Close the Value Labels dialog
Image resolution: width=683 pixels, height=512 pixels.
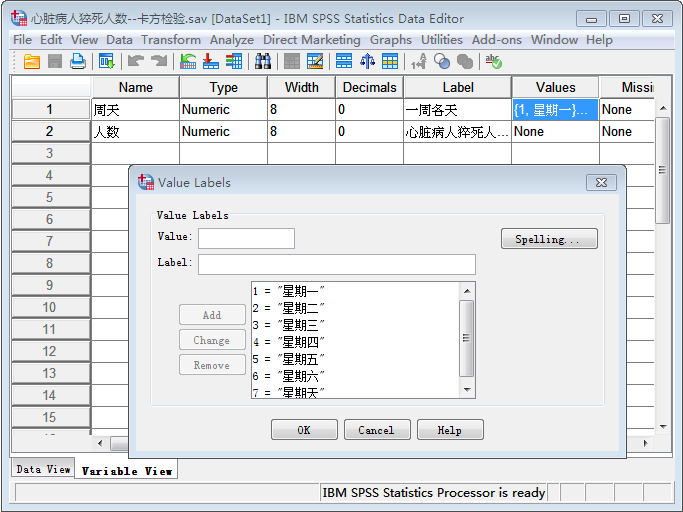[599, 182]
